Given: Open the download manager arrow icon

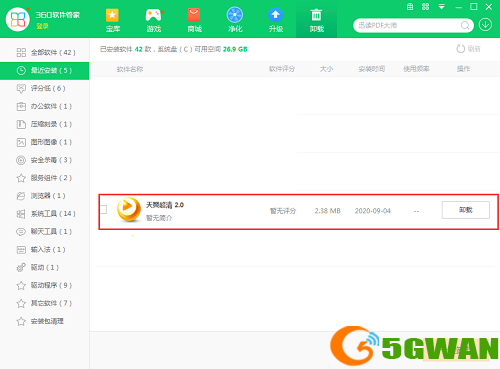Looking at the screenshot, I should (485, 25).
